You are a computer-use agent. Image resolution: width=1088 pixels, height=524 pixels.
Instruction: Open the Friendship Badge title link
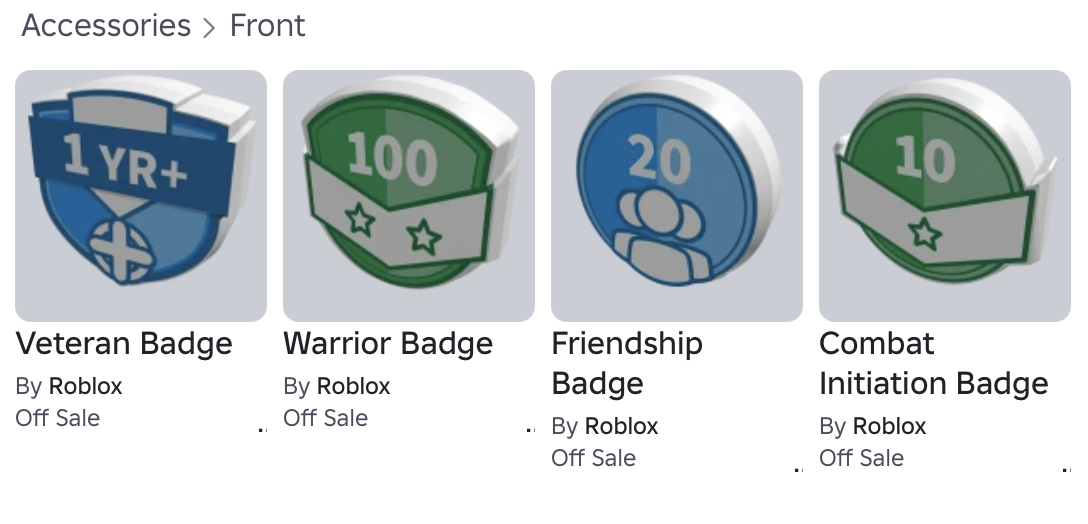coord(627,363)
